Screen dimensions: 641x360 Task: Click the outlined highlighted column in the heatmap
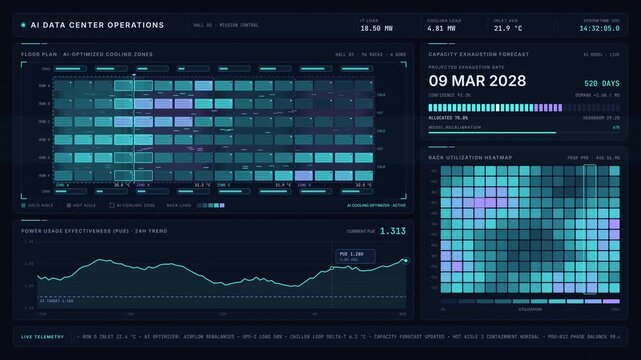[589, 229]
